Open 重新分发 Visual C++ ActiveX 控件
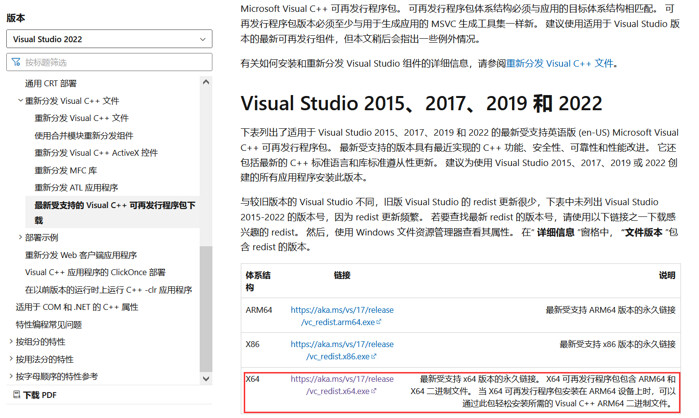The width and height of the screenshot is (699, 418). pos(96,153)
